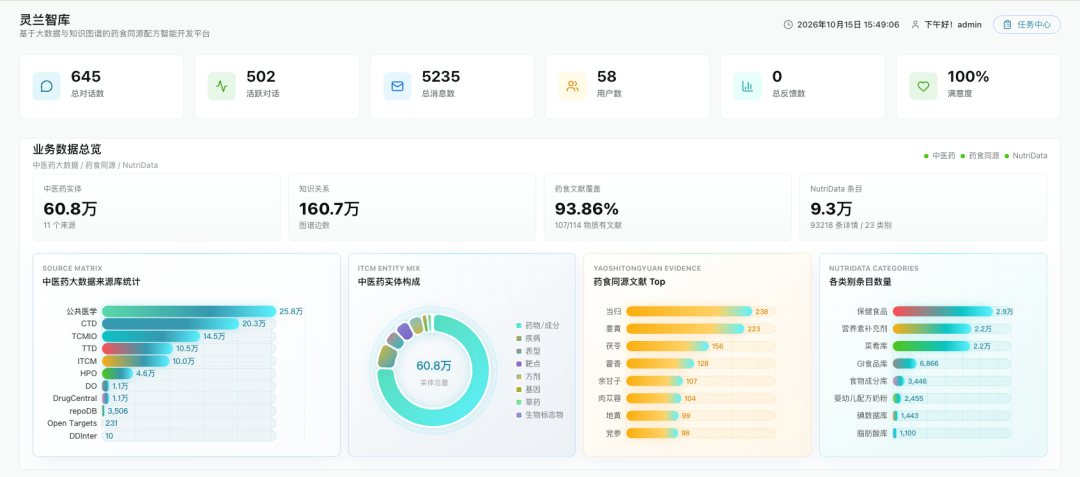
Task: Toggle the 疾病 legend item
Action: (x=528, y=338)
